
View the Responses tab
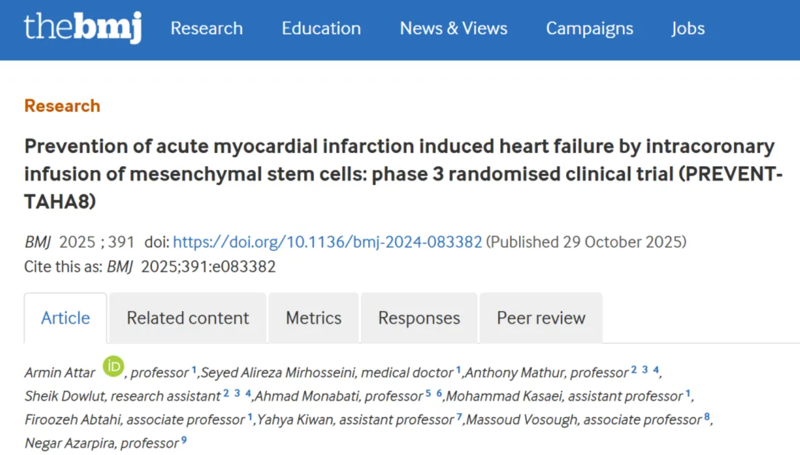coord(419,318)
